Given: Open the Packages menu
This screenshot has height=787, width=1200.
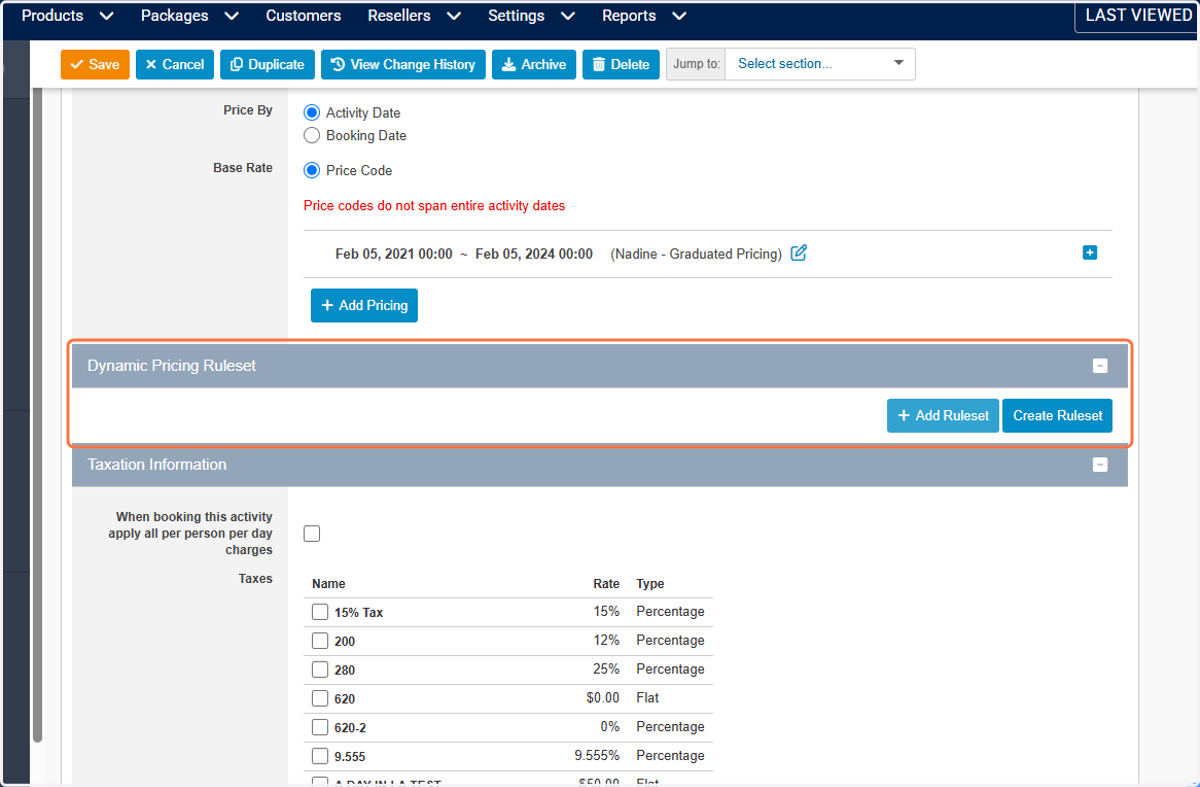Looking at the screenshot, I should [x=190, y=16].
